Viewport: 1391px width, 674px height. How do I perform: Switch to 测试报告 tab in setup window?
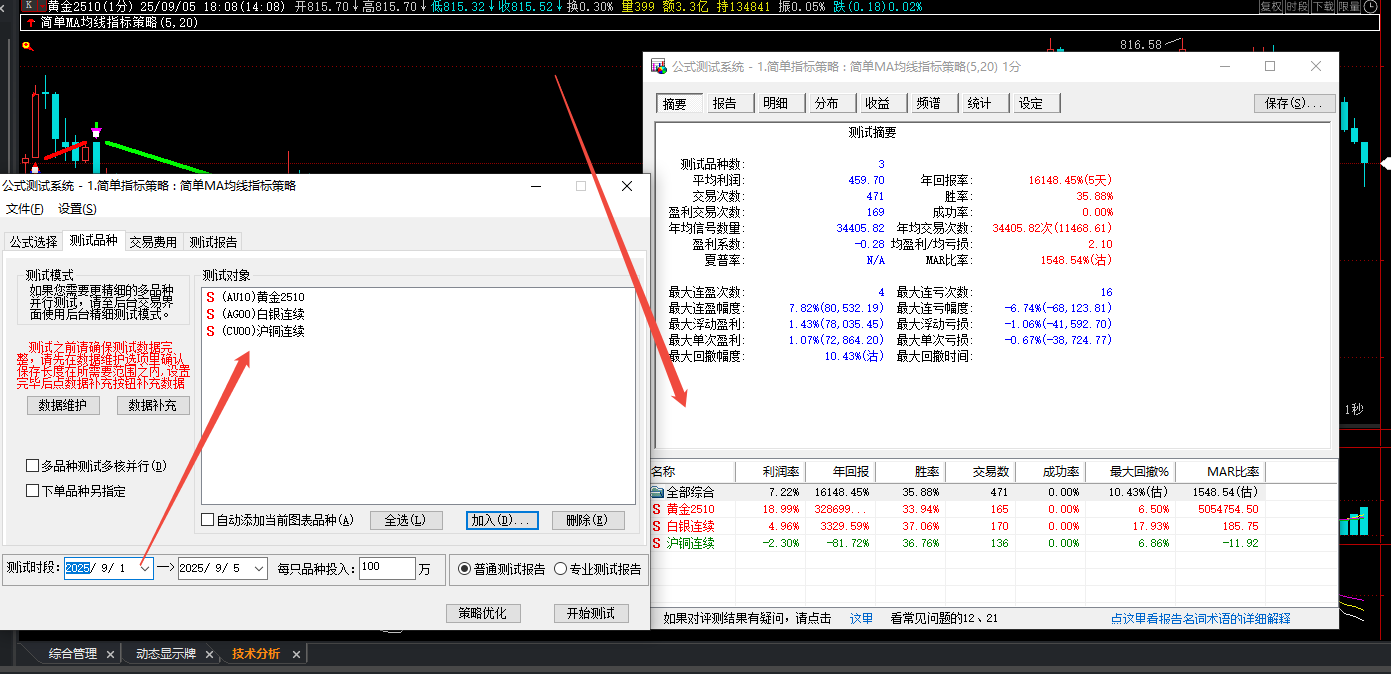click(x=213, y=242)
